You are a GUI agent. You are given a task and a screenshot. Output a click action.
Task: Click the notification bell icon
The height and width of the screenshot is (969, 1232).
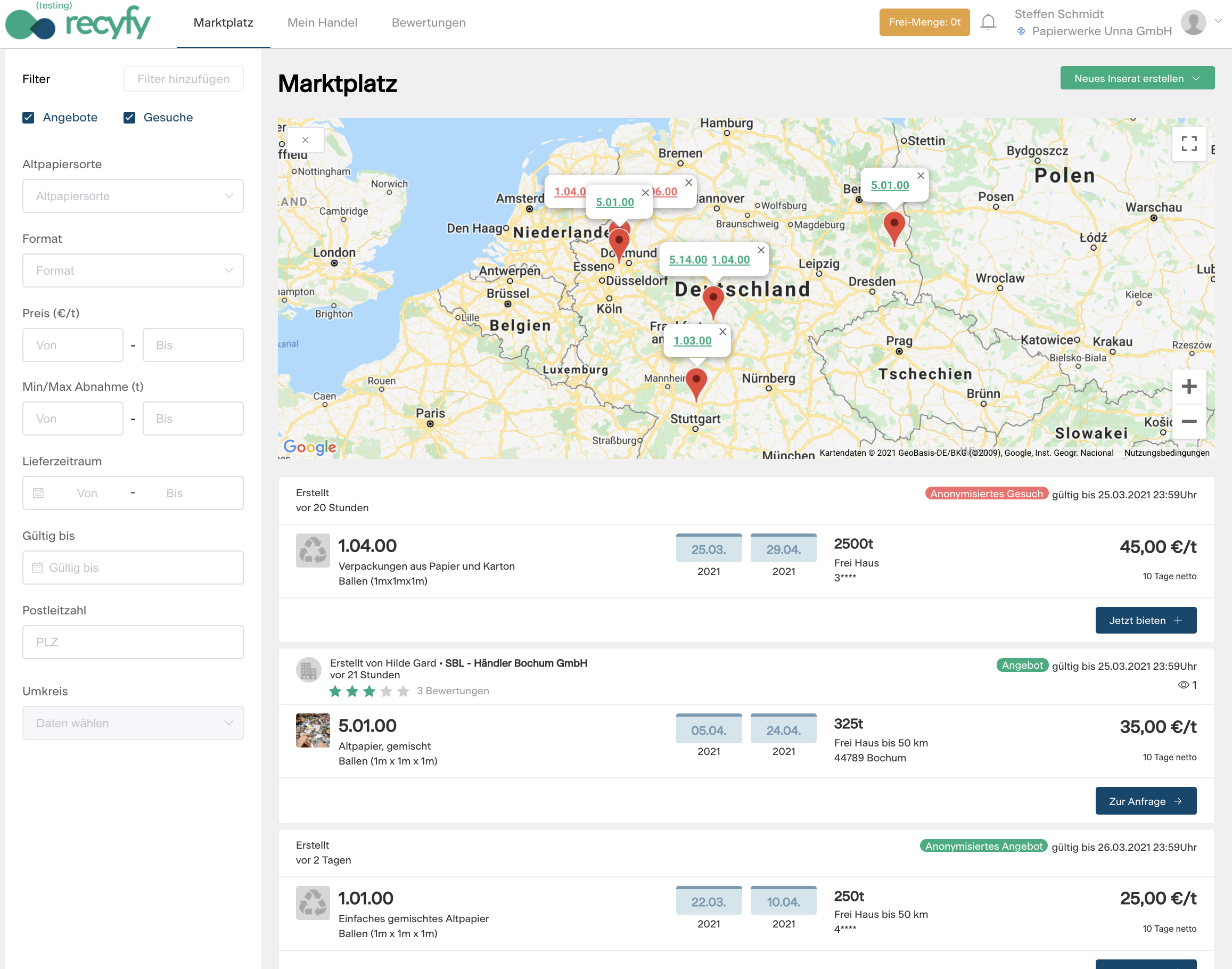pos(988,22)
